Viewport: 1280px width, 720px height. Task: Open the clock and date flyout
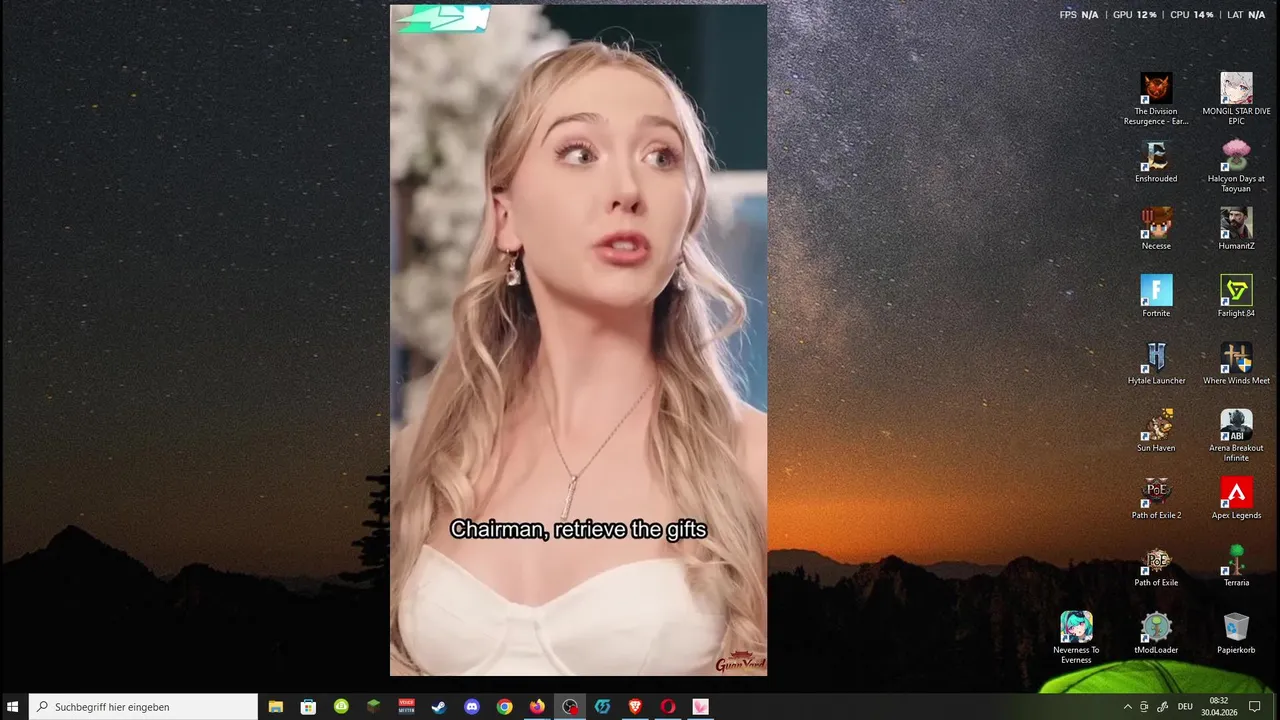tap(1219, 706)
